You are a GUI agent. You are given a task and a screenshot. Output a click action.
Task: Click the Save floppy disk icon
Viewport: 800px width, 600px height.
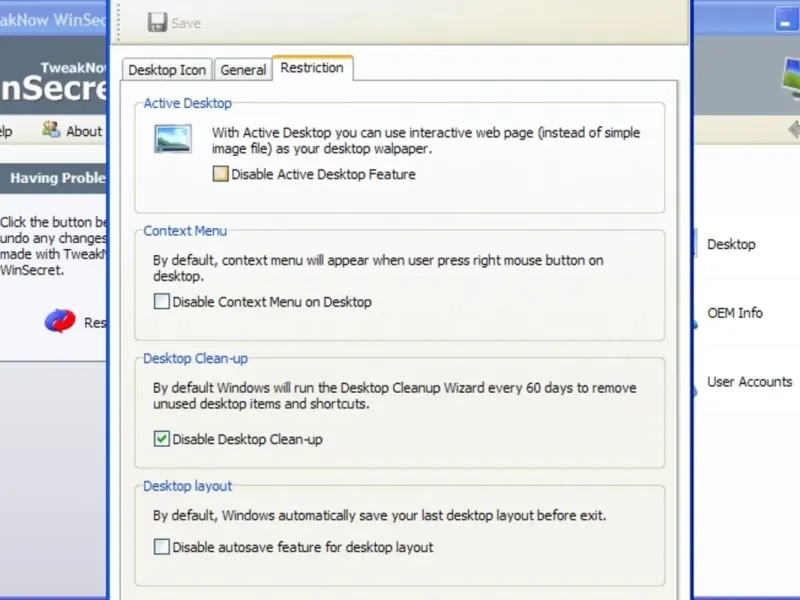(x=158, y=22)
